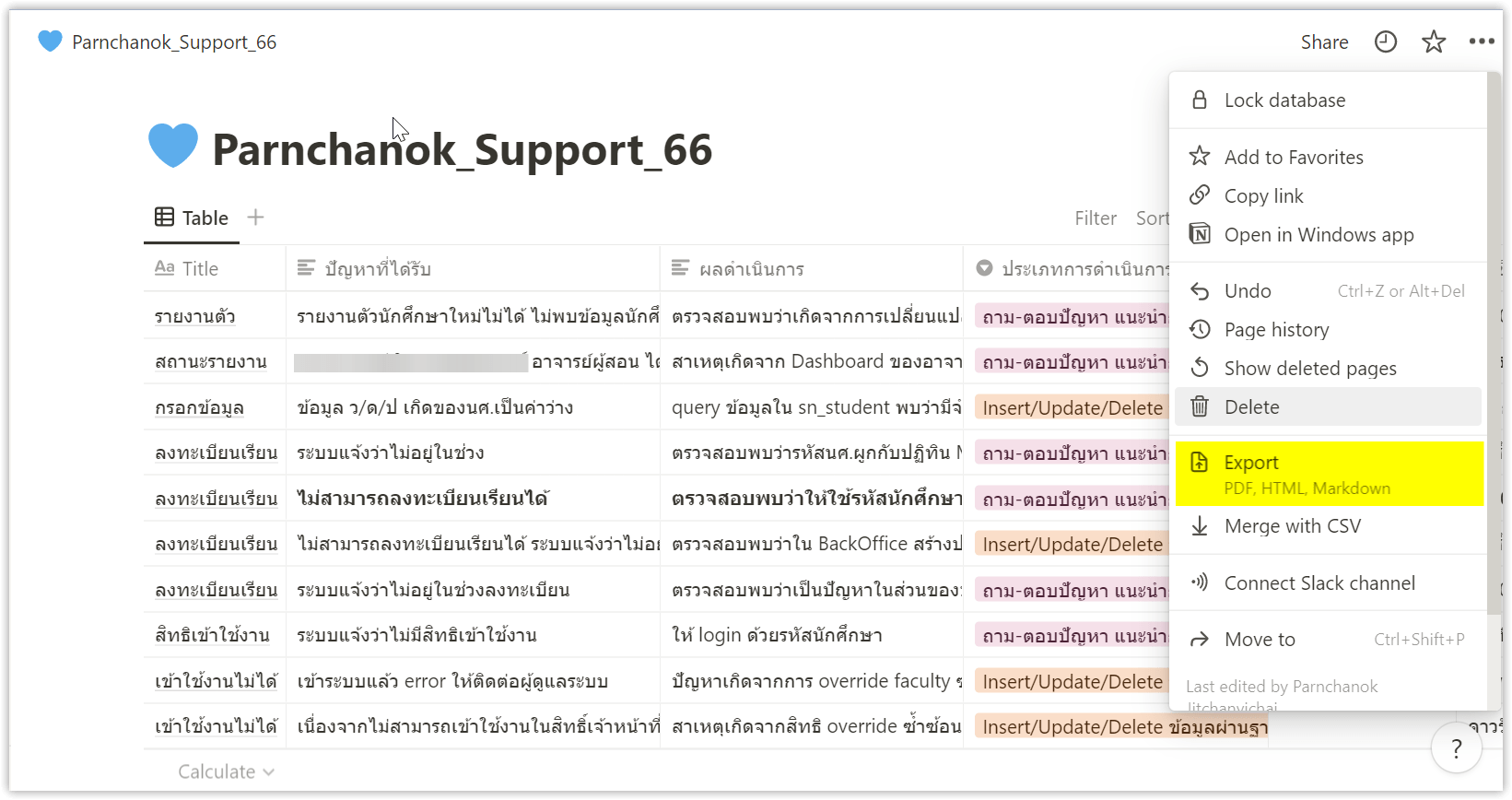Click the lock icon for Lock database

1200,100
